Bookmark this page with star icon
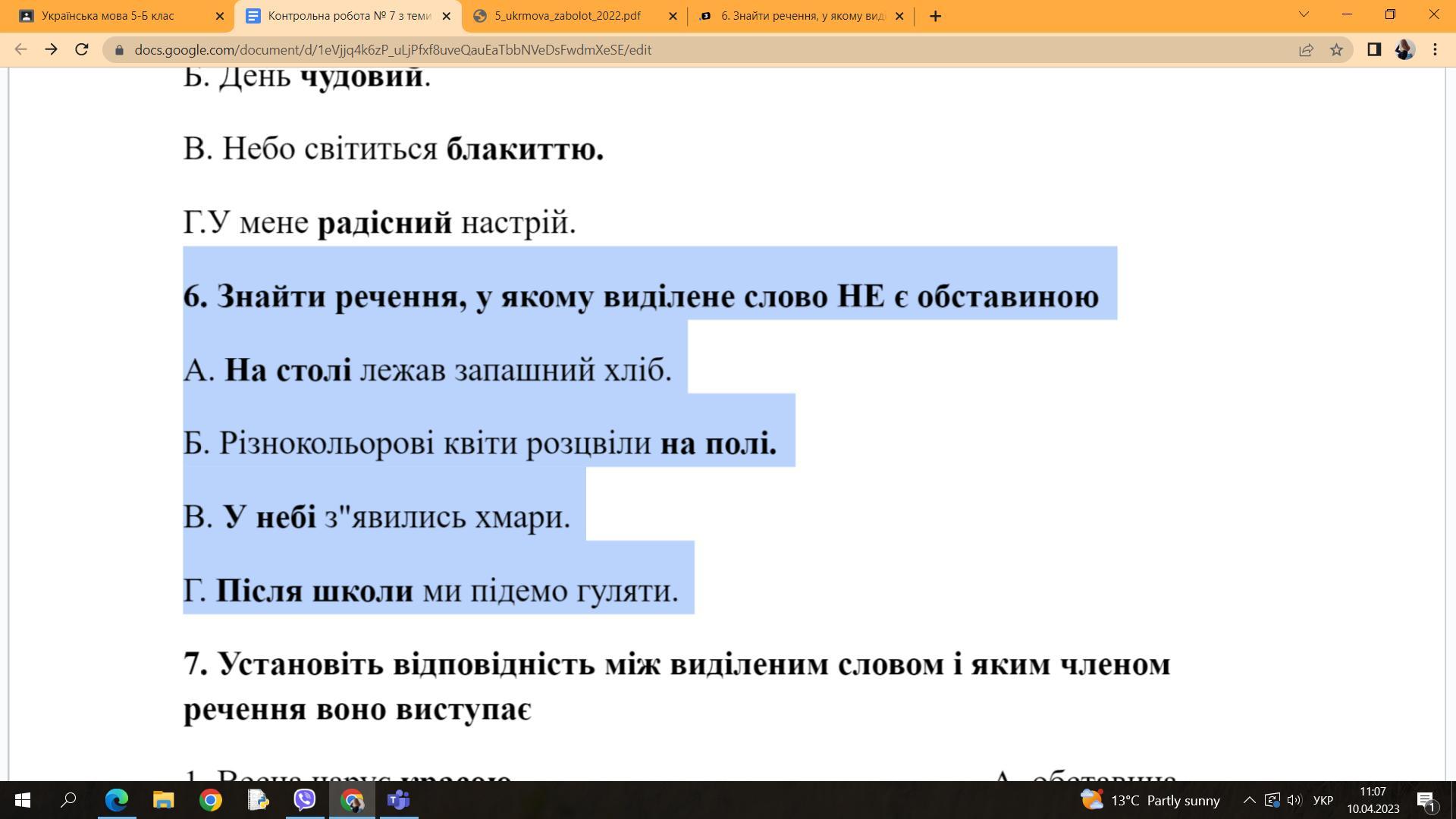 pos(1336,50)
